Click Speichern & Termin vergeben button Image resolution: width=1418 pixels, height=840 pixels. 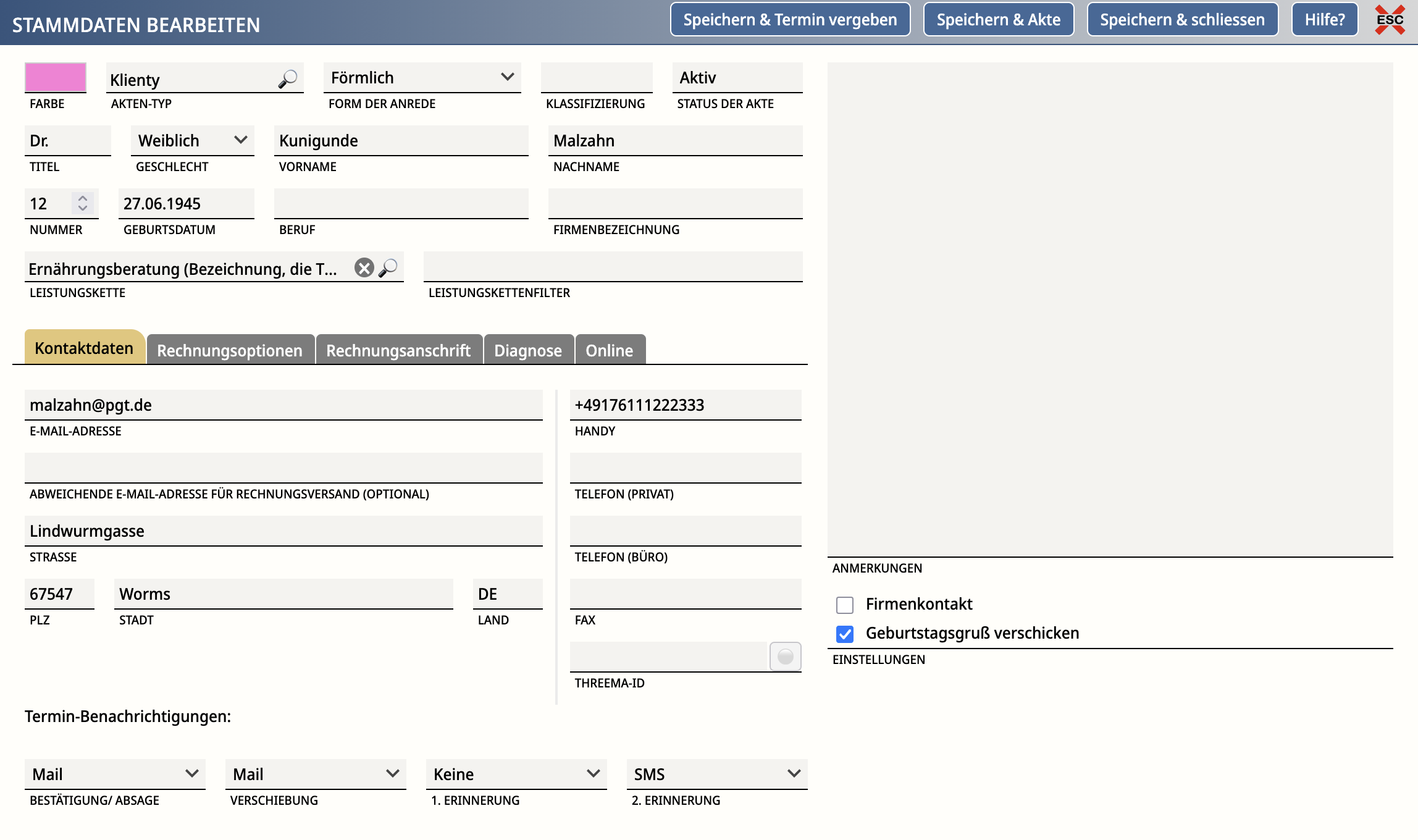(790, 20)
